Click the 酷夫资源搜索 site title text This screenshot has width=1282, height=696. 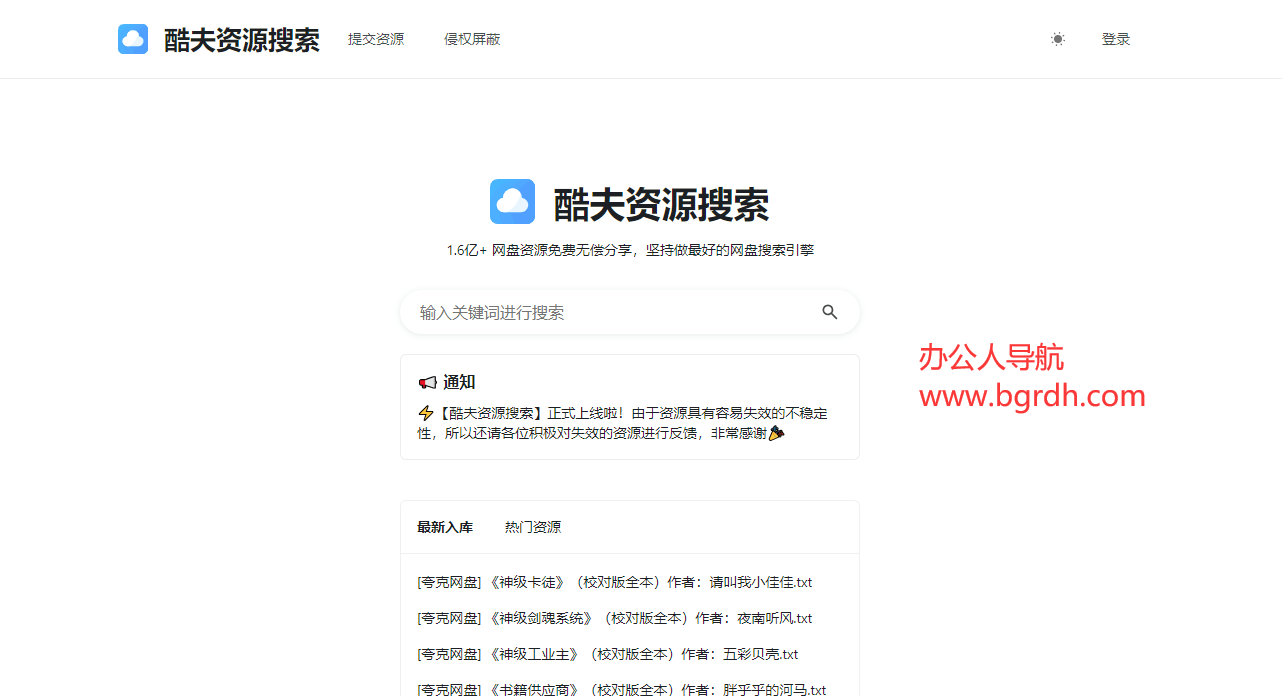click(x=240, y=39)
